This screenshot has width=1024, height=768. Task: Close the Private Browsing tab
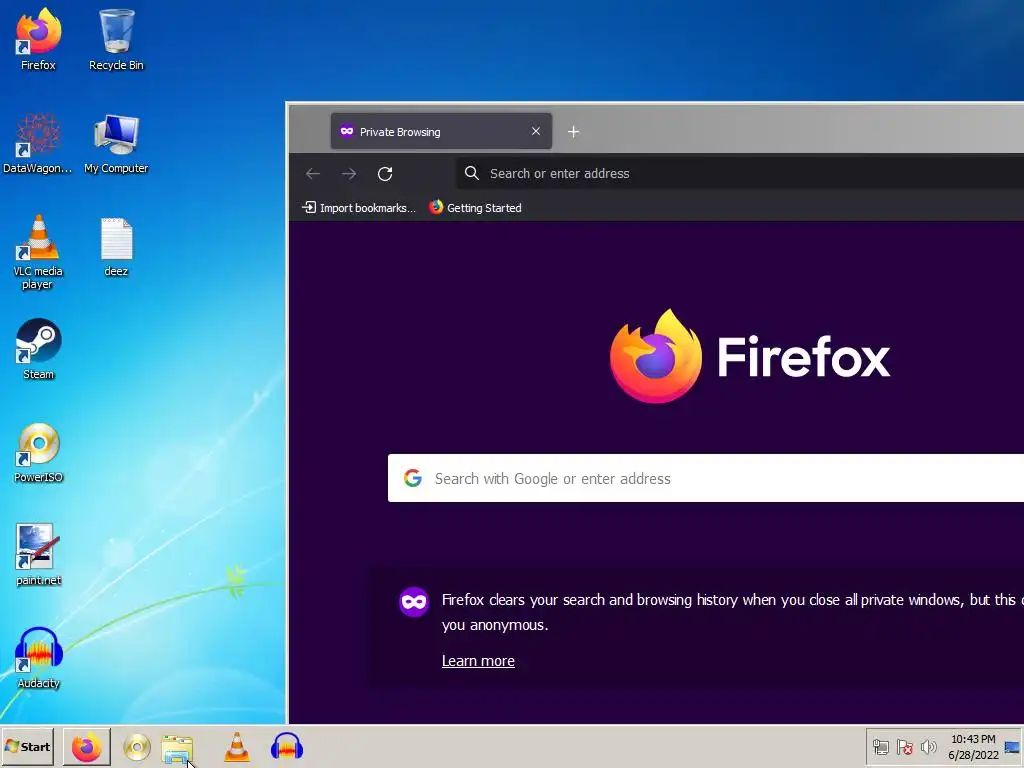(536, 131)
